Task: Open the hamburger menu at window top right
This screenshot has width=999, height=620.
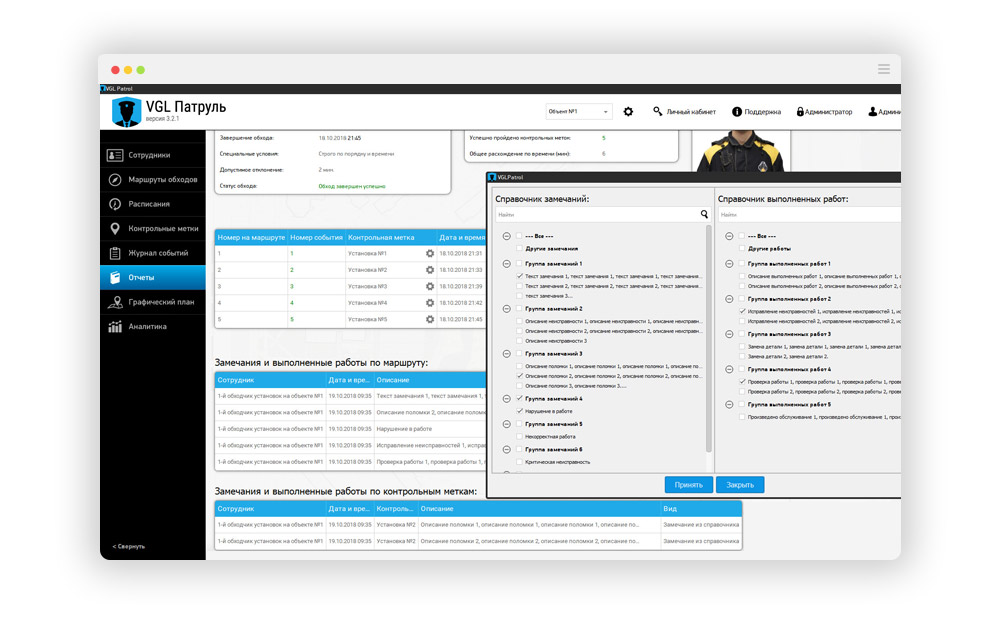Action: coord(884,69)
